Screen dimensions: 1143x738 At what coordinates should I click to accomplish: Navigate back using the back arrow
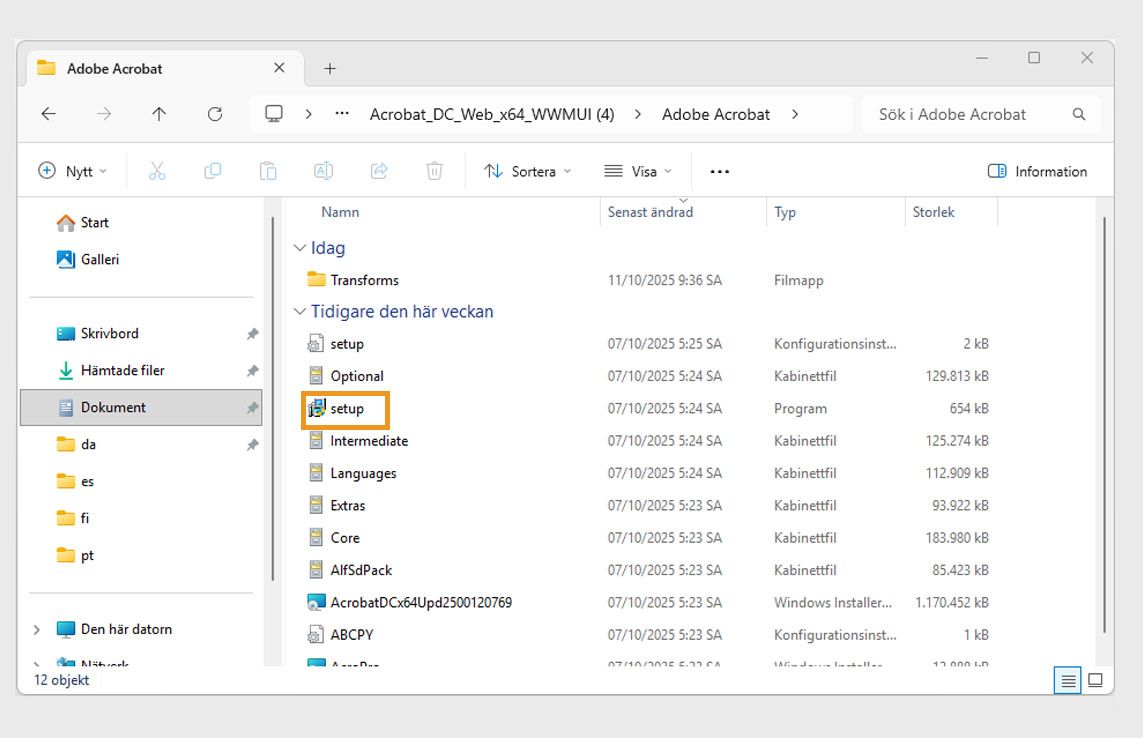coord(48,114)
